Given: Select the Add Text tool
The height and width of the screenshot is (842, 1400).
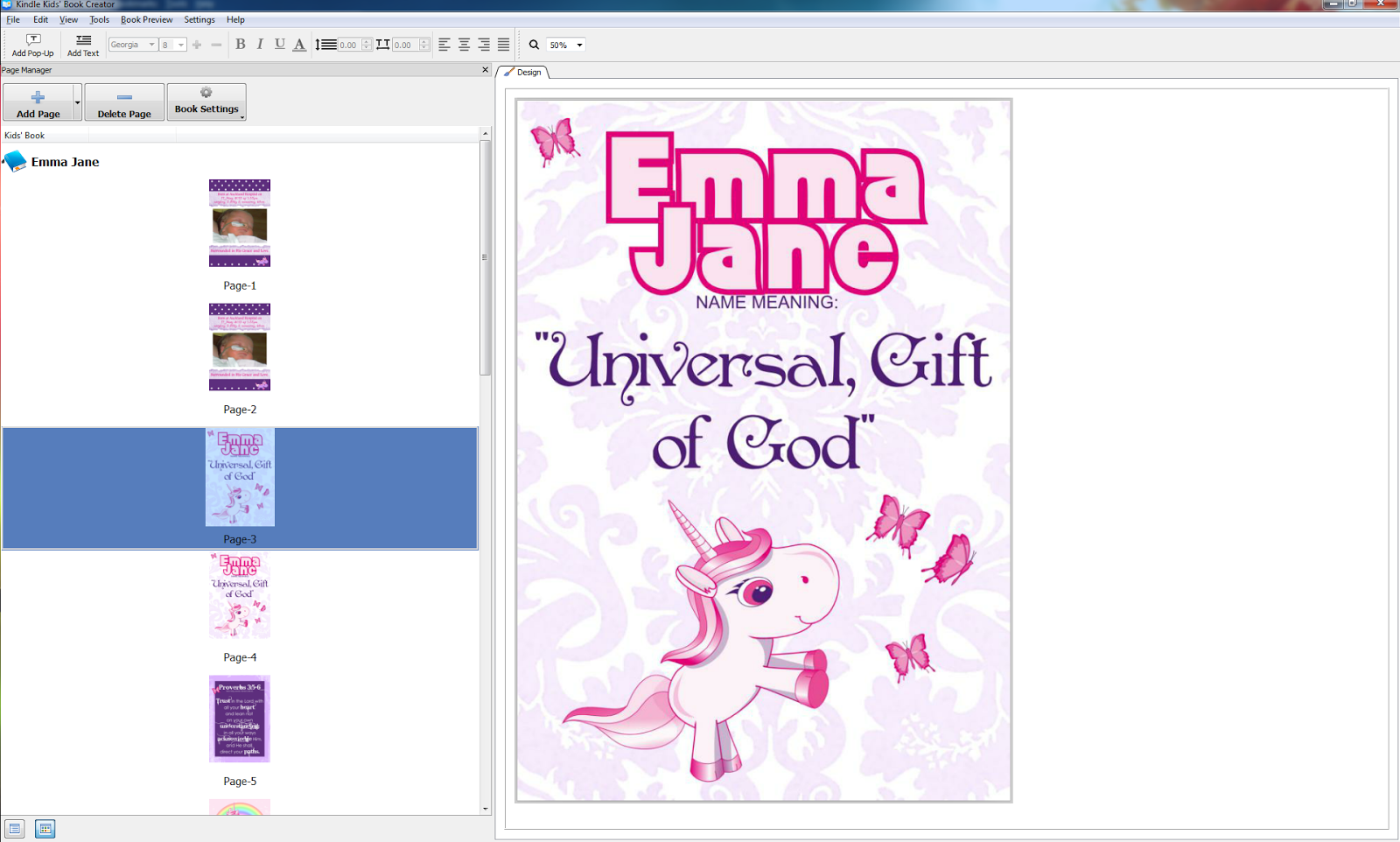Looking at the screenshot, I should (x=82, y=45).
